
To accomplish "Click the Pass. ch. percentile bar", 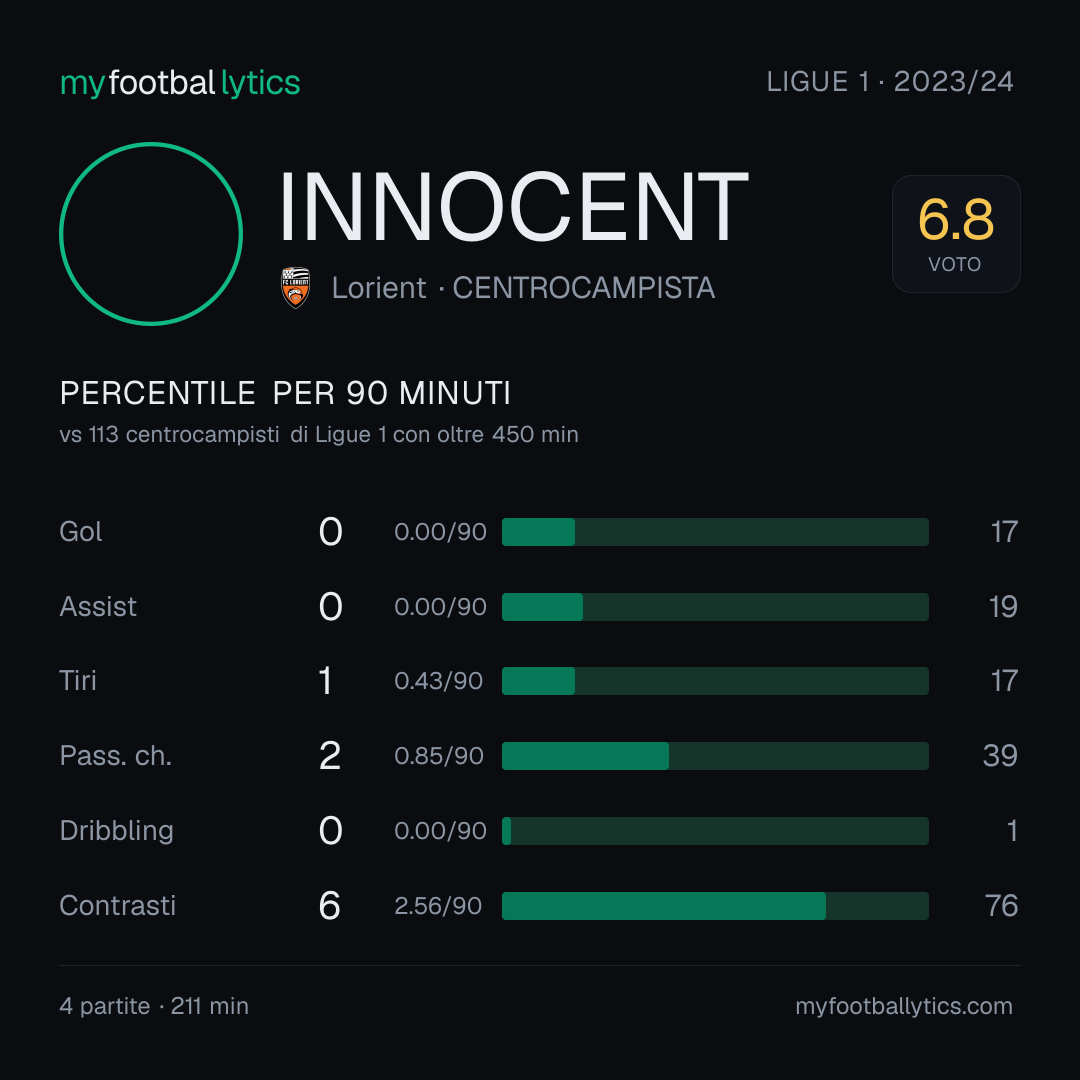I will point(715,756).
